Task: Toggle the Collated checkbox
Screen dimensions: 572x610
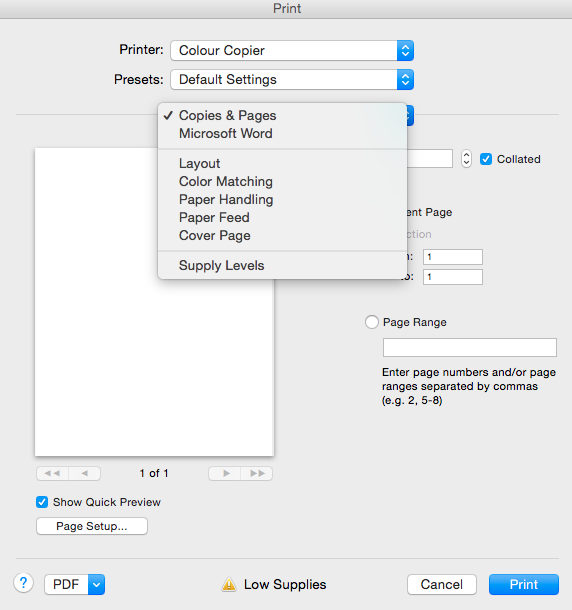Action: (486, 159)
